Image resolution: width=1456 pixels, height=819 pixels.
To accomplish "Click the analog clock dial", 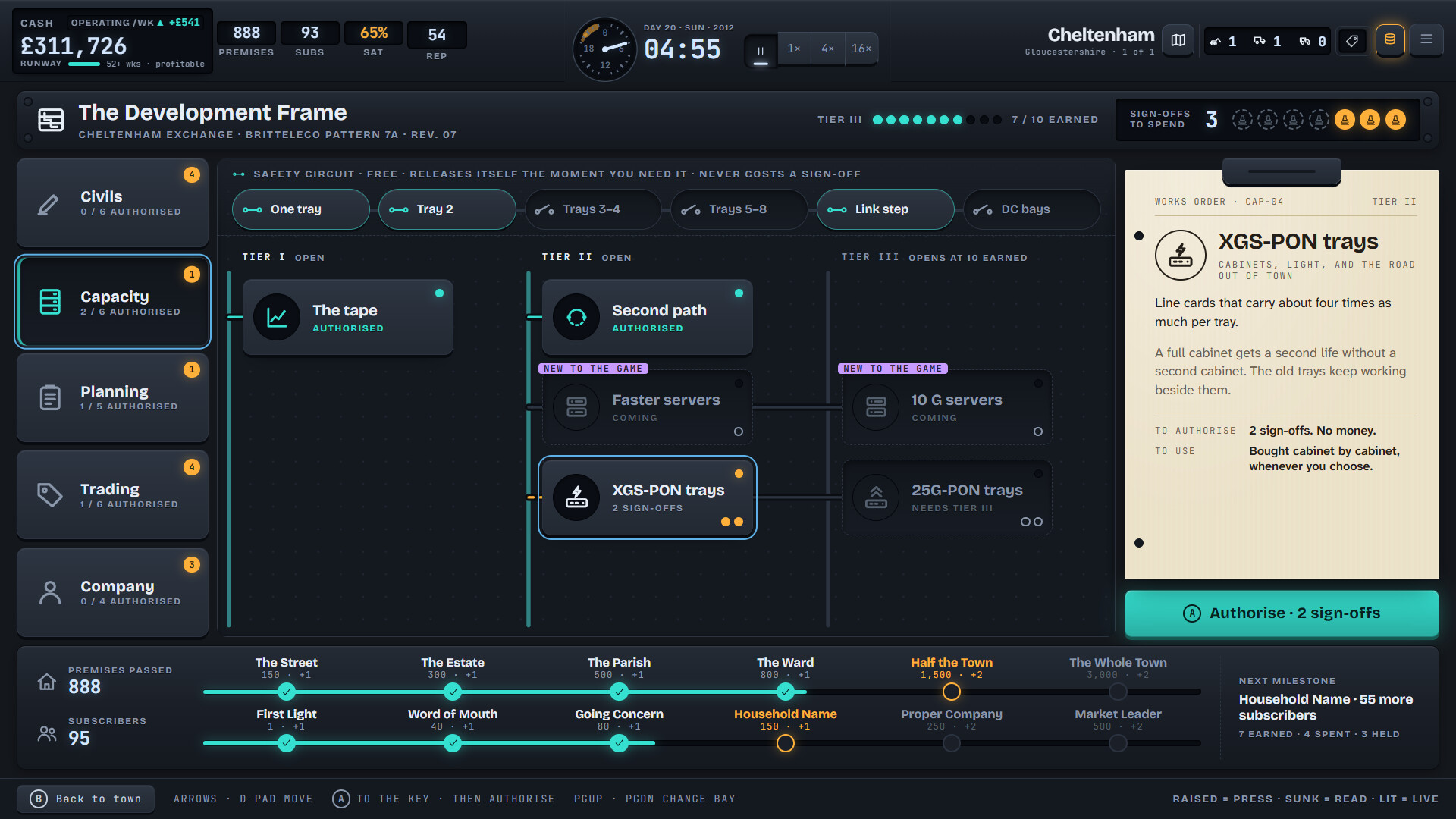I will coord(604,49).
